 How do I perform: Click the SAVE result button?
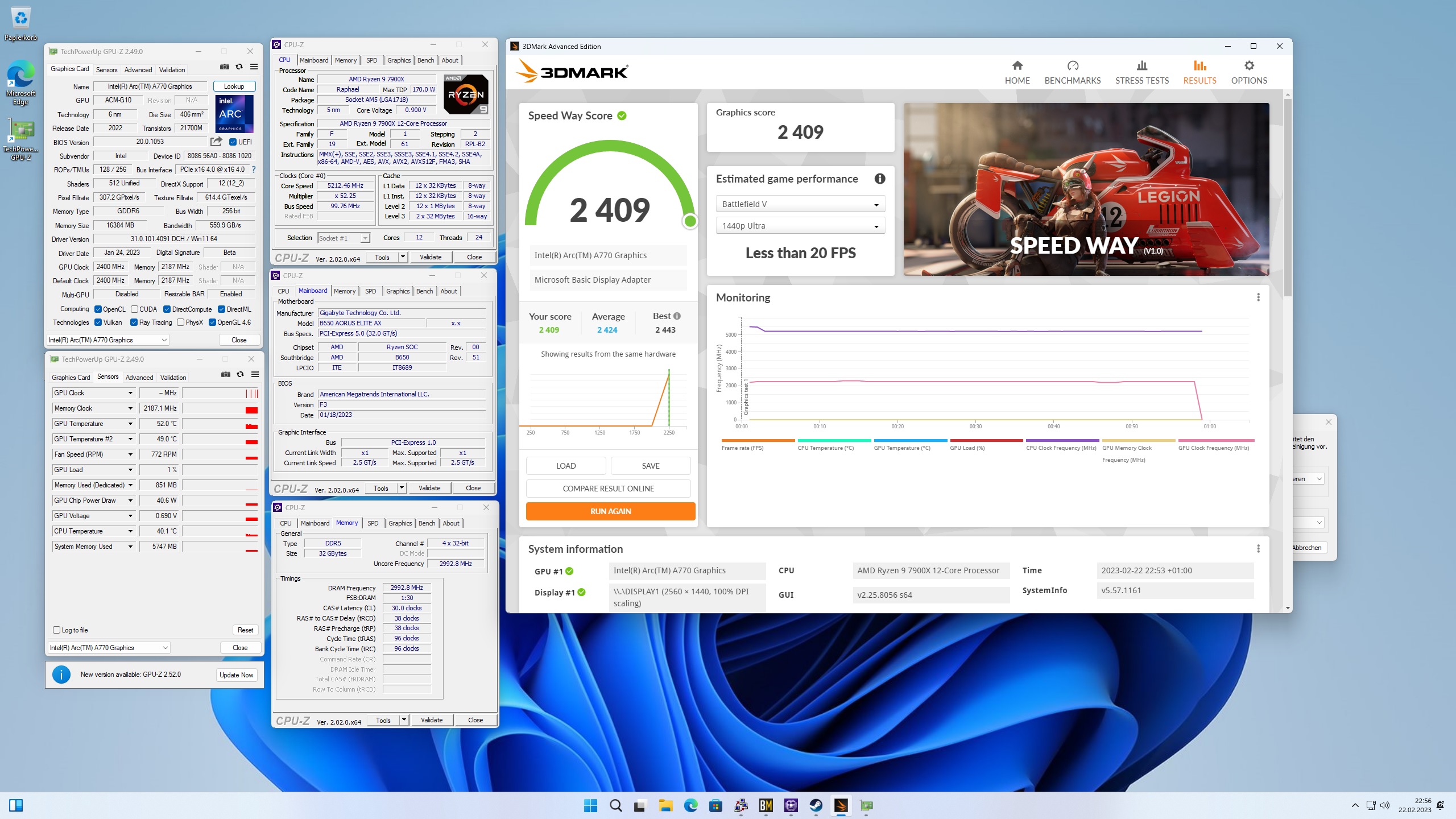point(650,466)
